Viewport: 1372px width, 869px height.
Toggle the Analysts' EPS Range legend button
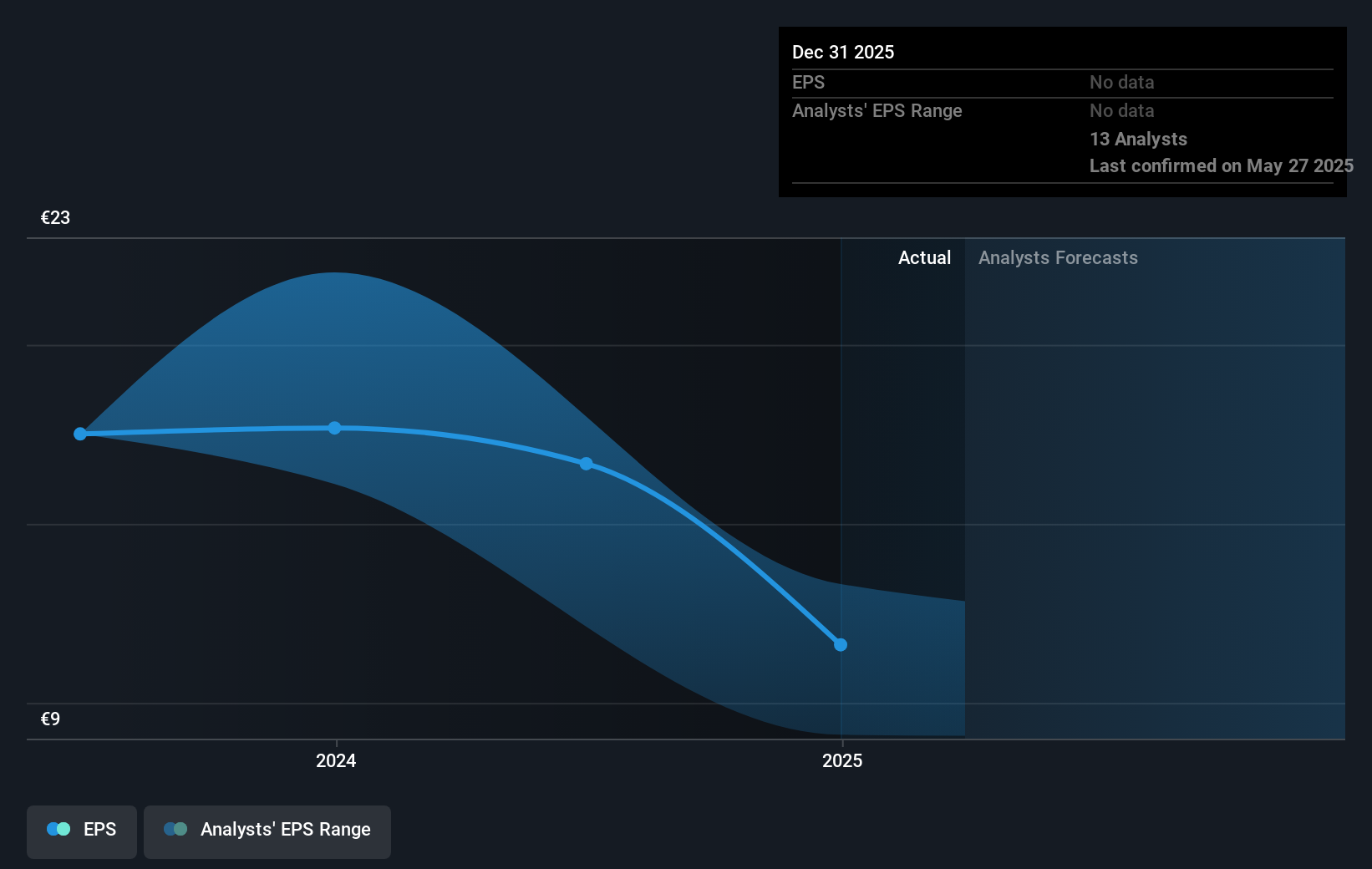click(267, 831)
